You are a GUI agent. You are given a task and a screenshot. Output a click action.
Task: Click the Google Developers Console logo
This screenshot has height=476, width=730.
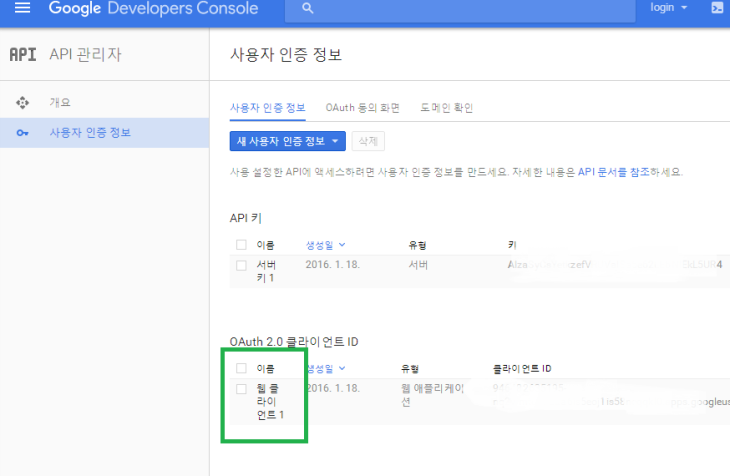(153, 9)
